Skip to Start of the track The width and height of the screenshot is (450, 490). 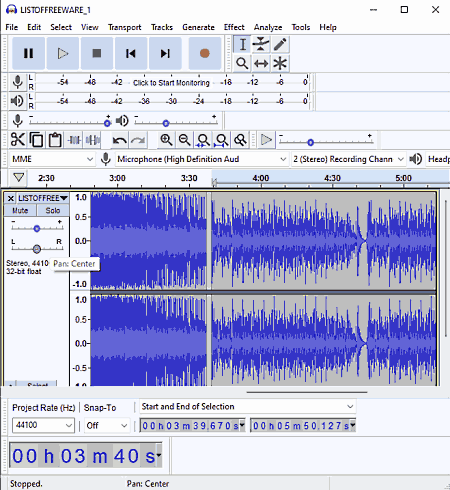(x=131, y=53)
